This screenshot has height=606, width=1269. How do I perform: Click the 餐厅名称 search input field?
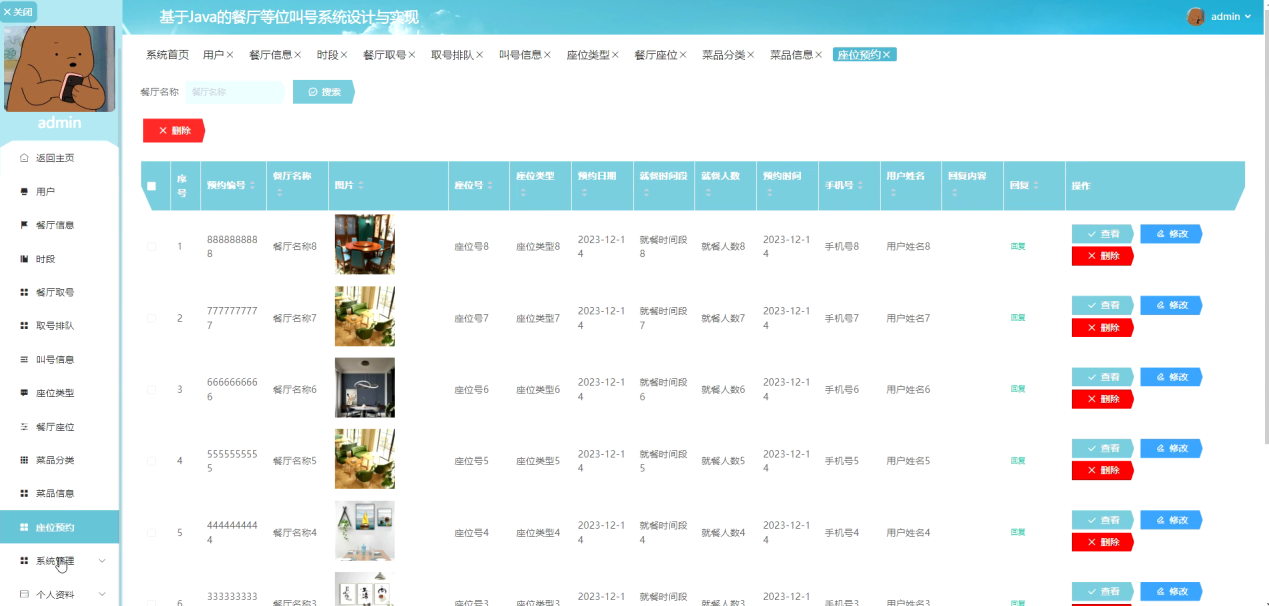235,92
